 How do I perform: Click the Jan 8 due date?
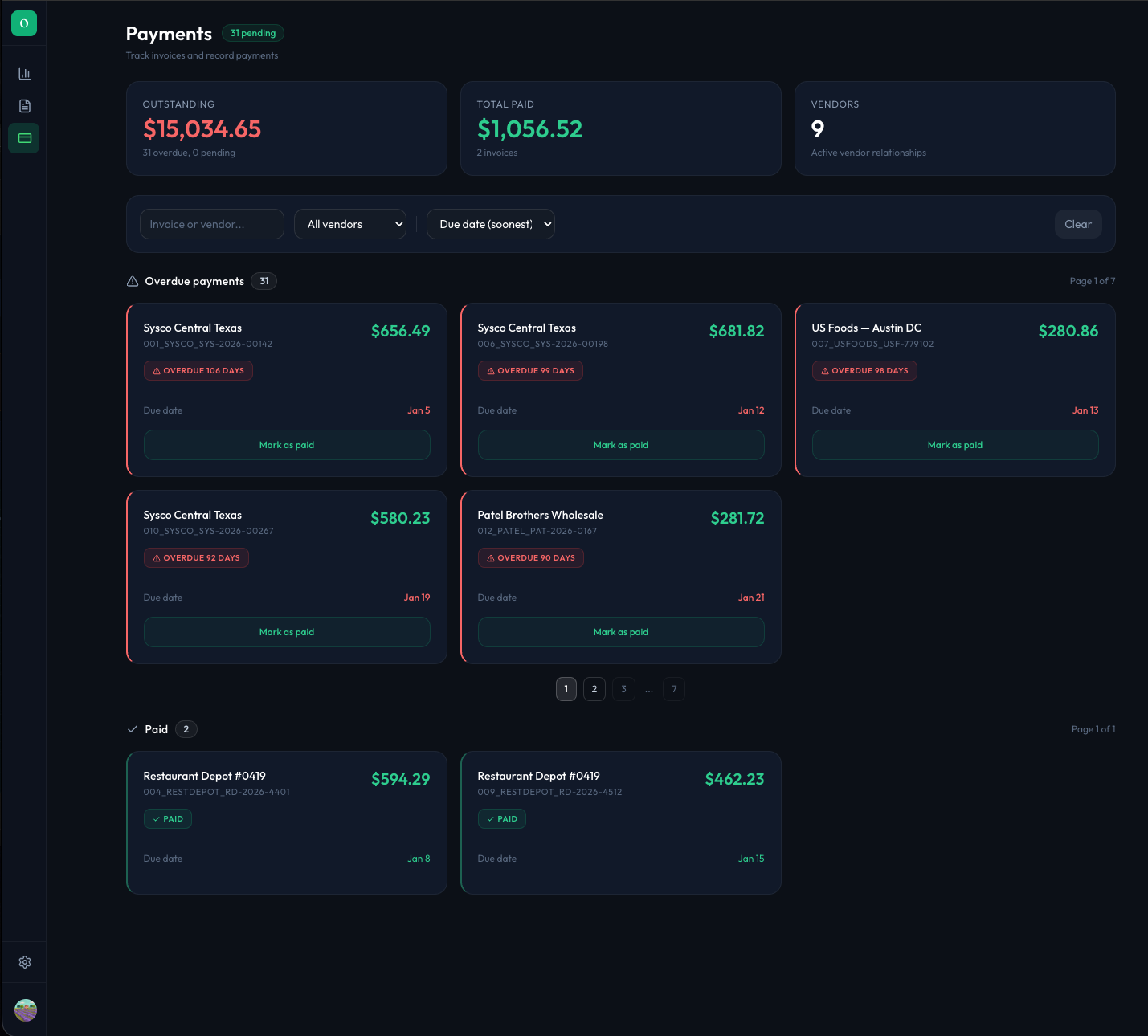pos(419,859)
